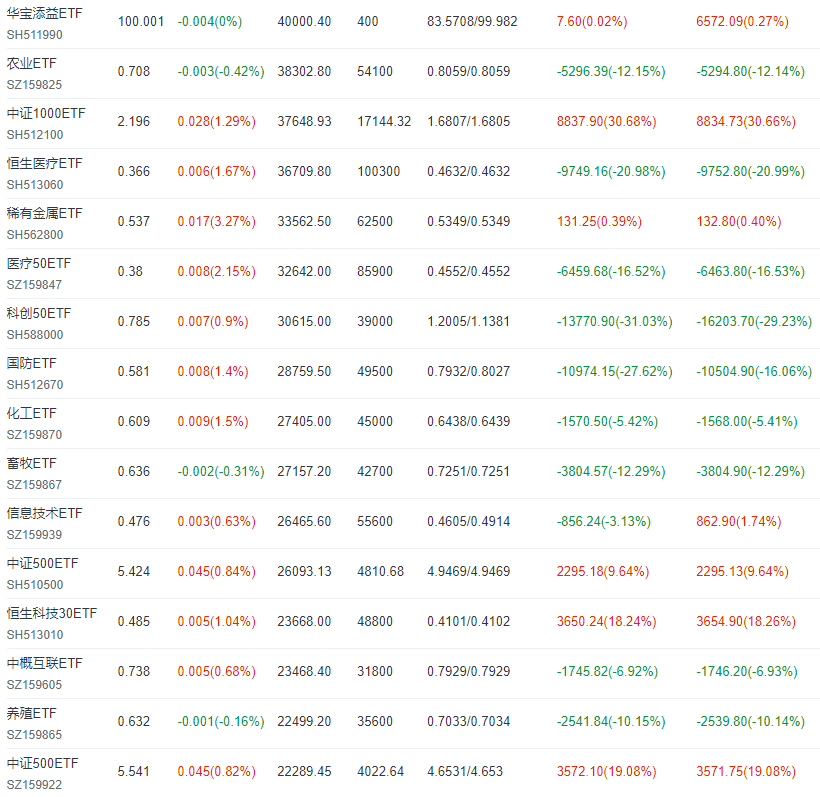The width and height of the screenshot is (820, 797).
Task: Select code SZ159922
Action: (x=35, y=785)
